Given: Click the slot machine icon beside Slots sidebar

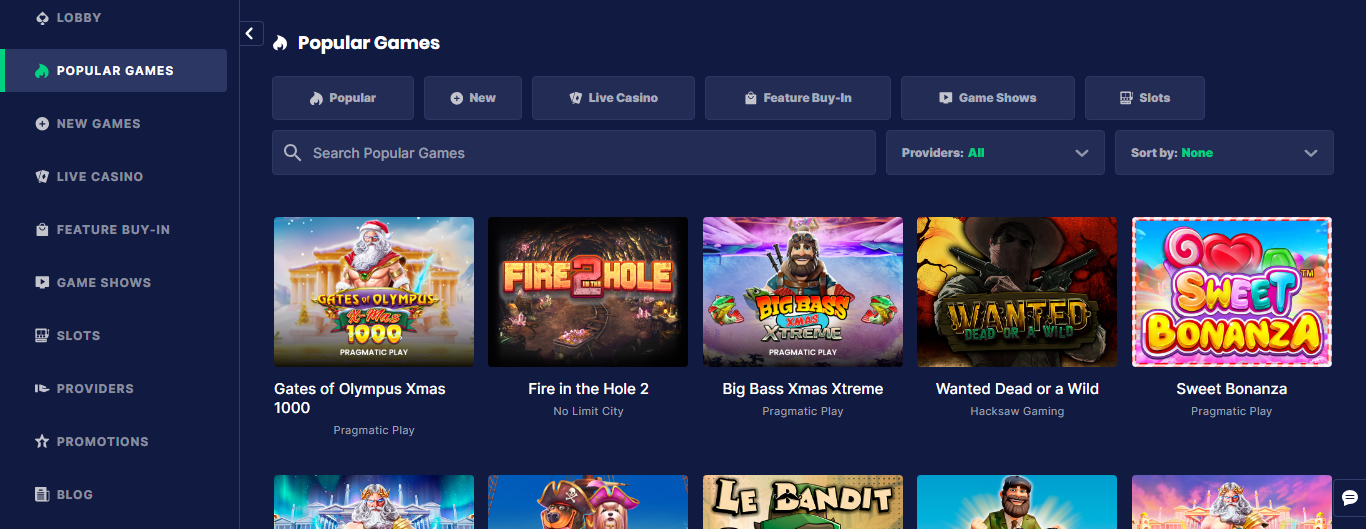Looking at the screenshot, I should click(42, 336).
